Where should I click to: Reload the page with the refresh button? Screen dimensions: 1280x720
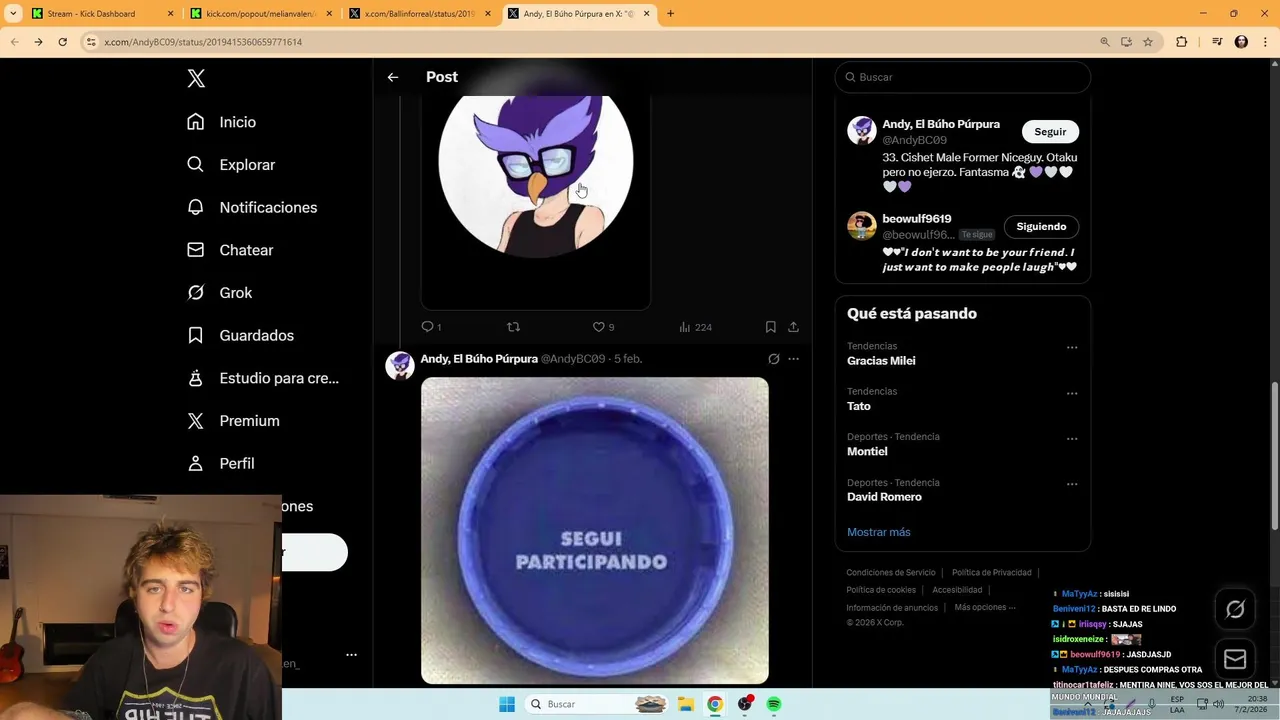[62, 42]
